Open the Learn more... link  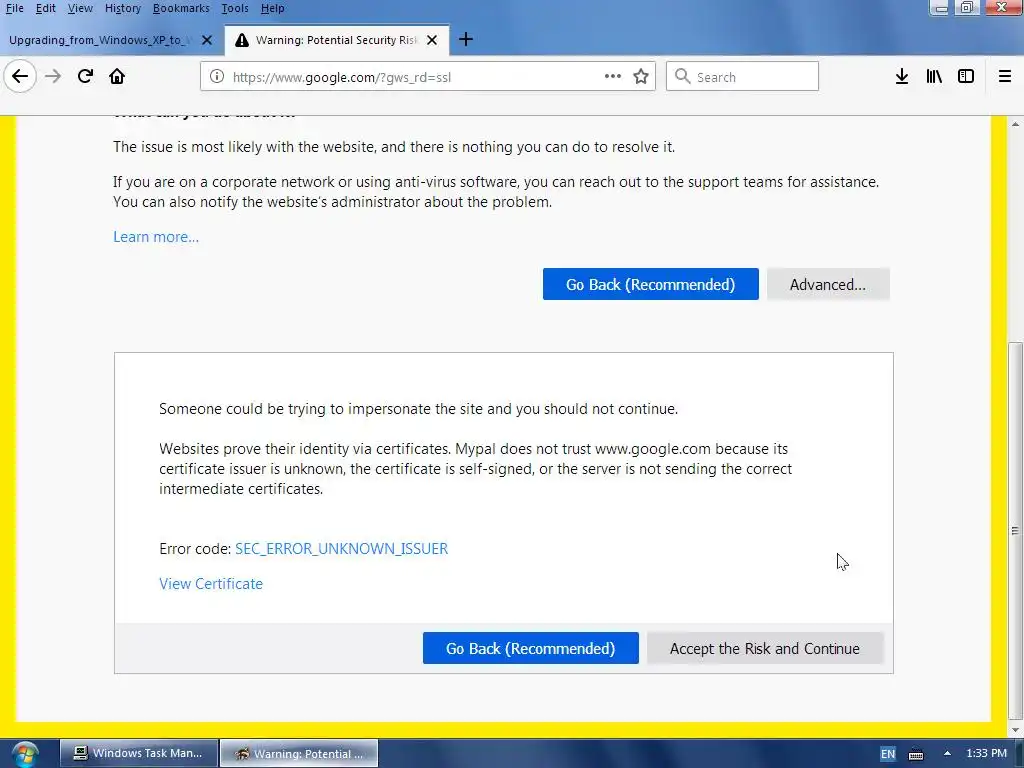click(156, 236)
